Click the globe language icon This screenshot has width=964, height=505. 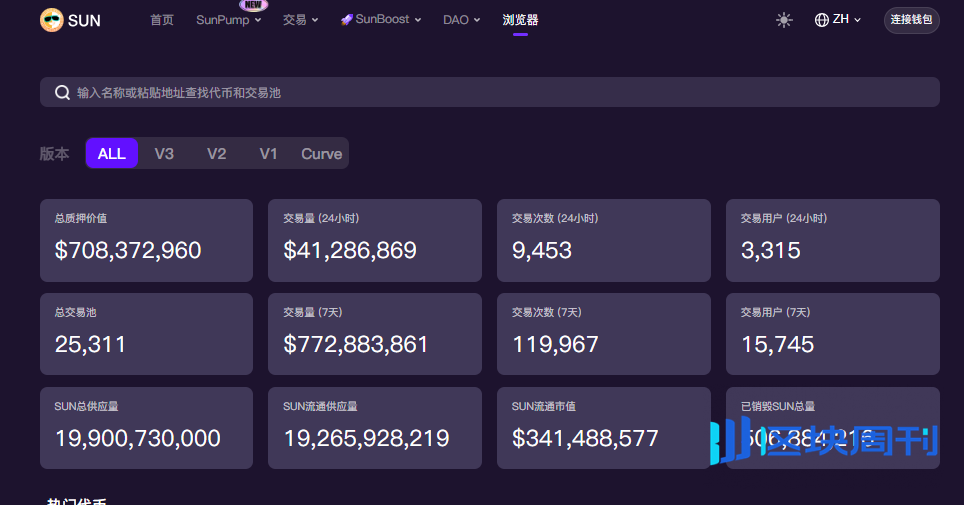(x=821, y=20)
